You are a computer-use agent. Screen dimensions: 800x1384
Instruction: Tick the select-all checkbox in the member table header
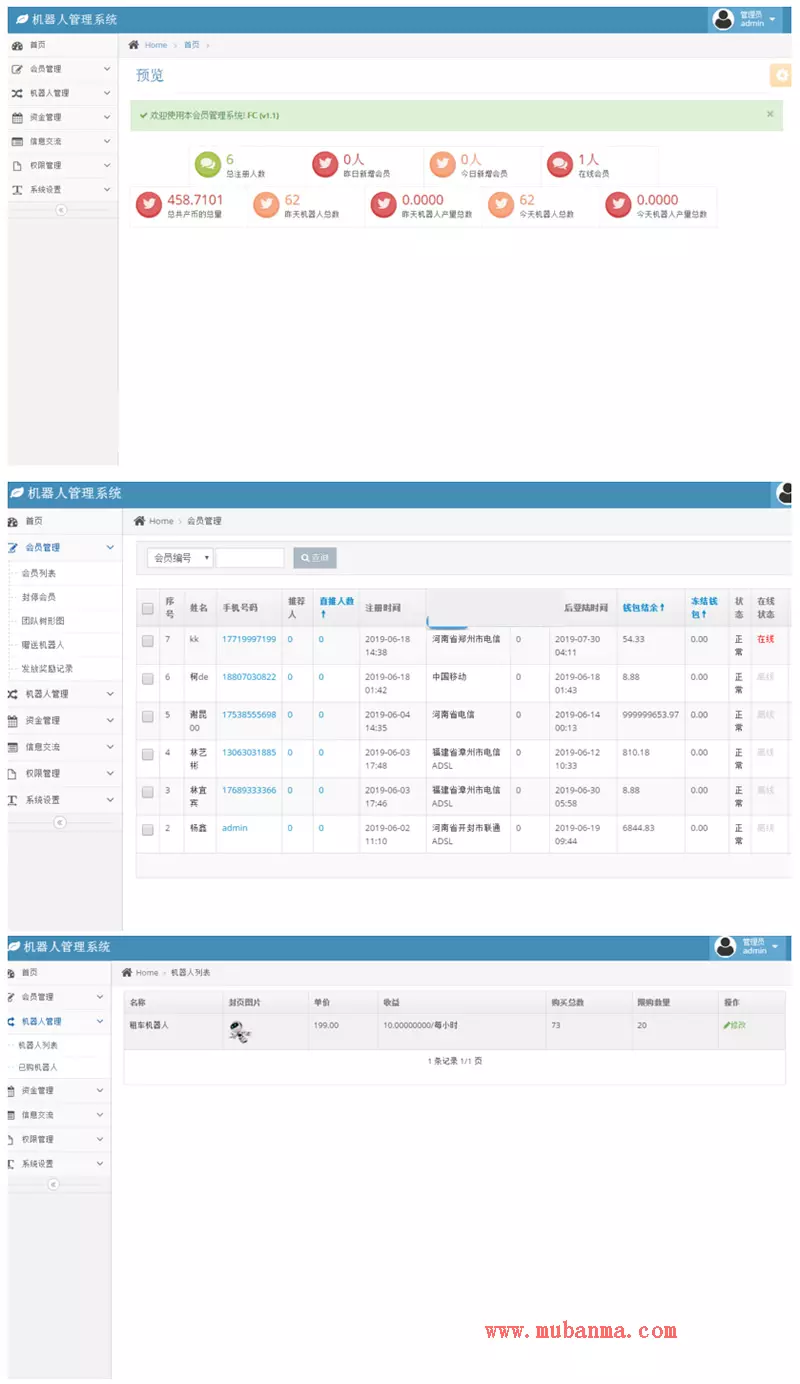(x=148, y=608)
